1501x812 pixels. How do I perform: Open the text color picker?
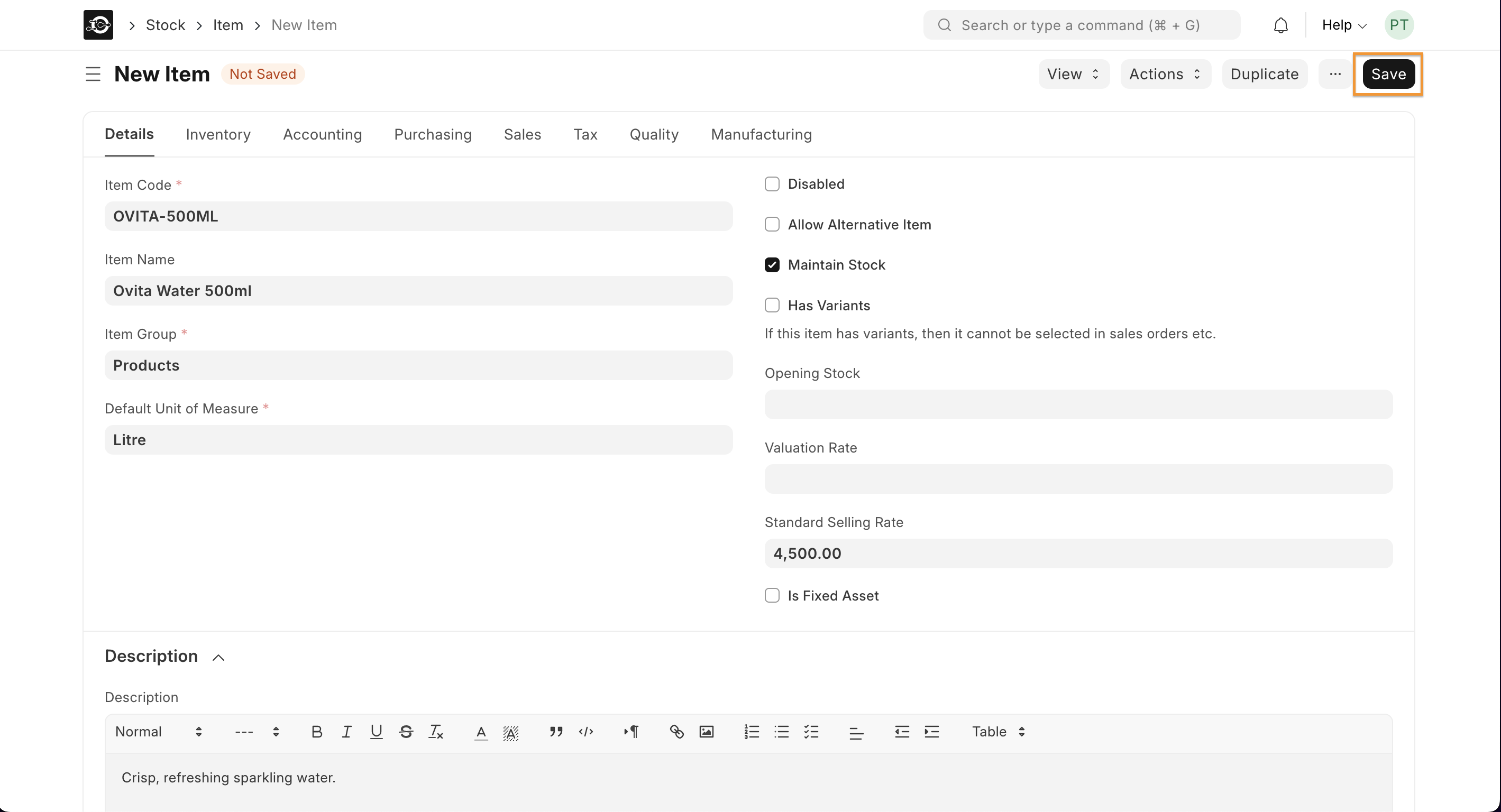click(x=480, y=732)
